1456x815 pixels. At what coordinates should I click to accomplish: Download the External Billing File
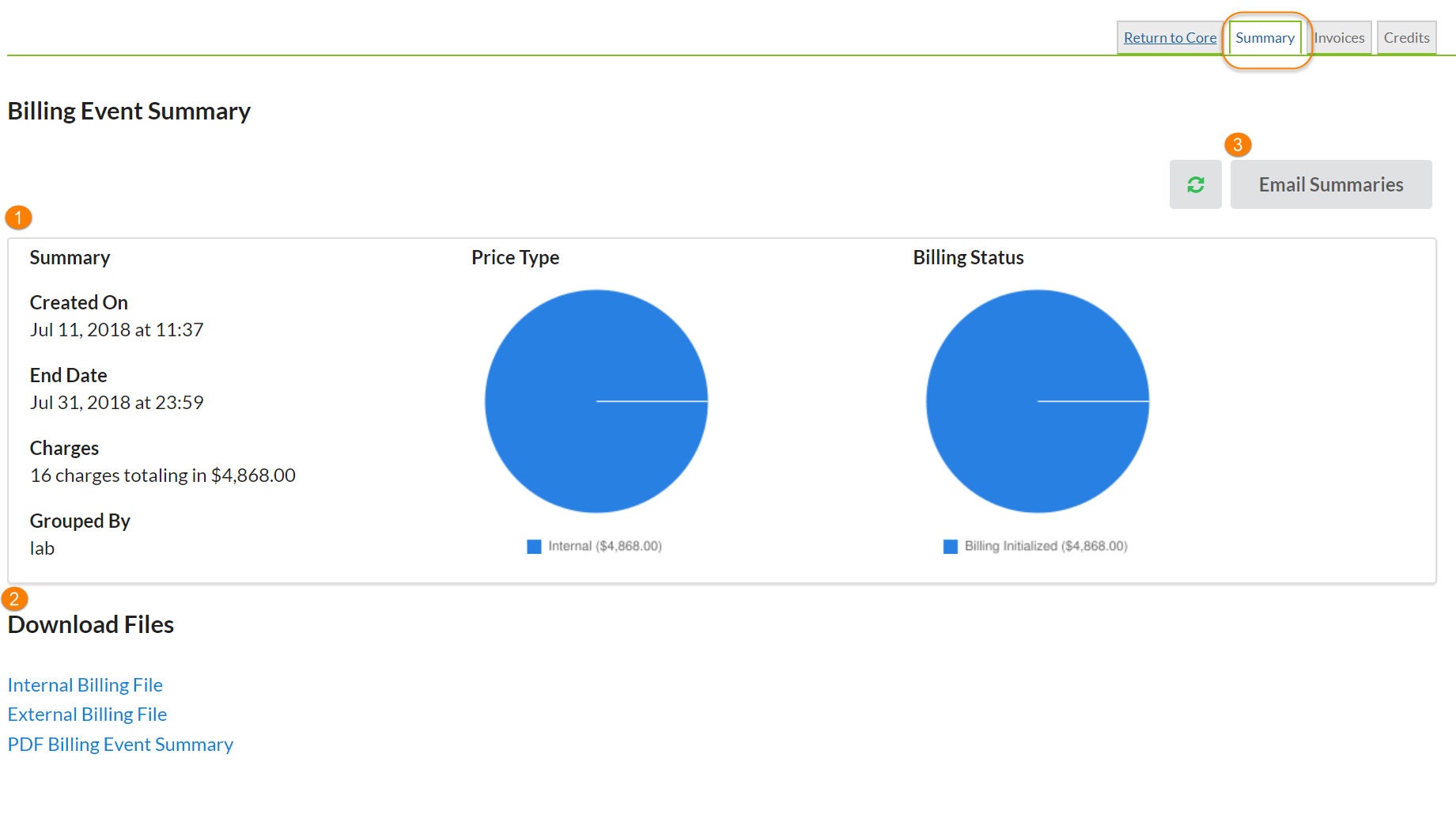point(87,715)
